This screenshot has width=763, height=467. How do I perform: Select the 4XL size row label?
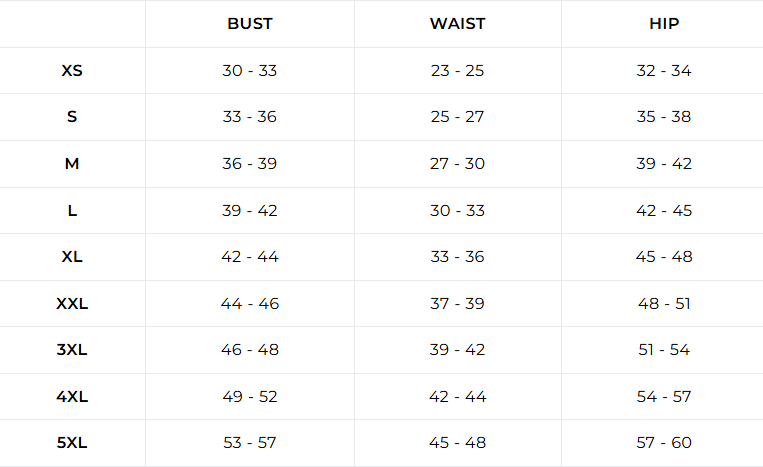click(x=72, y=396)
